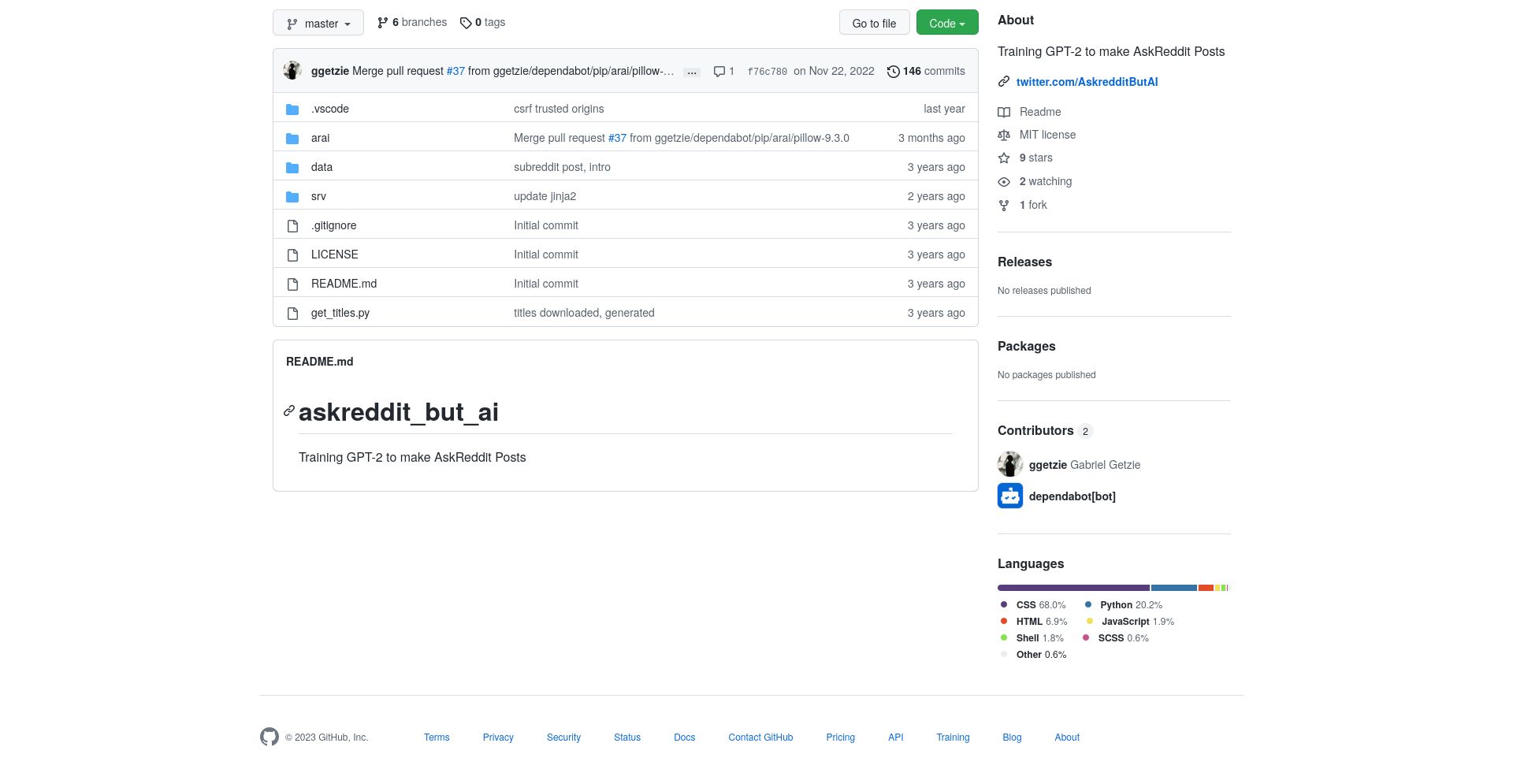The height and width of the screenshot is (784, 1513).
Task: Open the master branch dropdown
Action: 318,23
